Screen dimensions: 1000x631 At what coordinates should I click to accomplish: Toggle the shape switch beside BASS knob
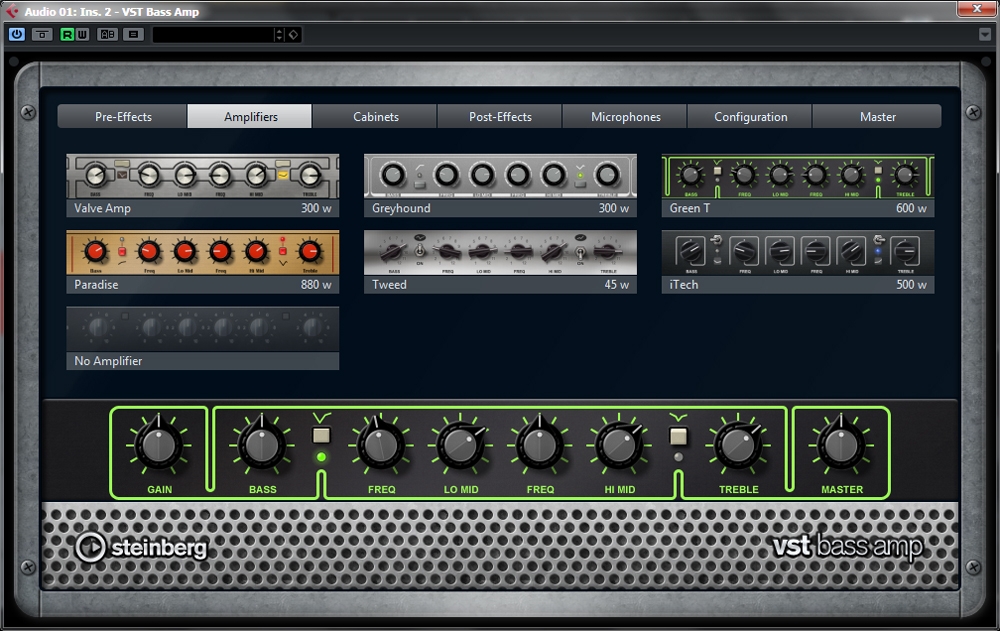coord(321,436)
